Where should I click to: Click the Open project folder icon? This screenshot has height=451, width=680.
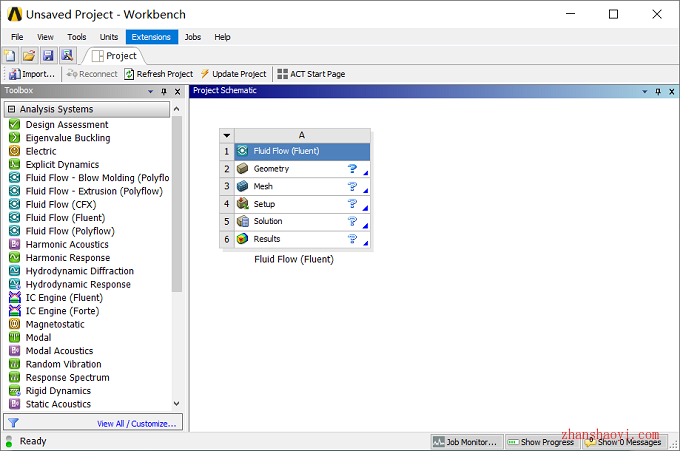pyautogui.click(x=29, y=56)
